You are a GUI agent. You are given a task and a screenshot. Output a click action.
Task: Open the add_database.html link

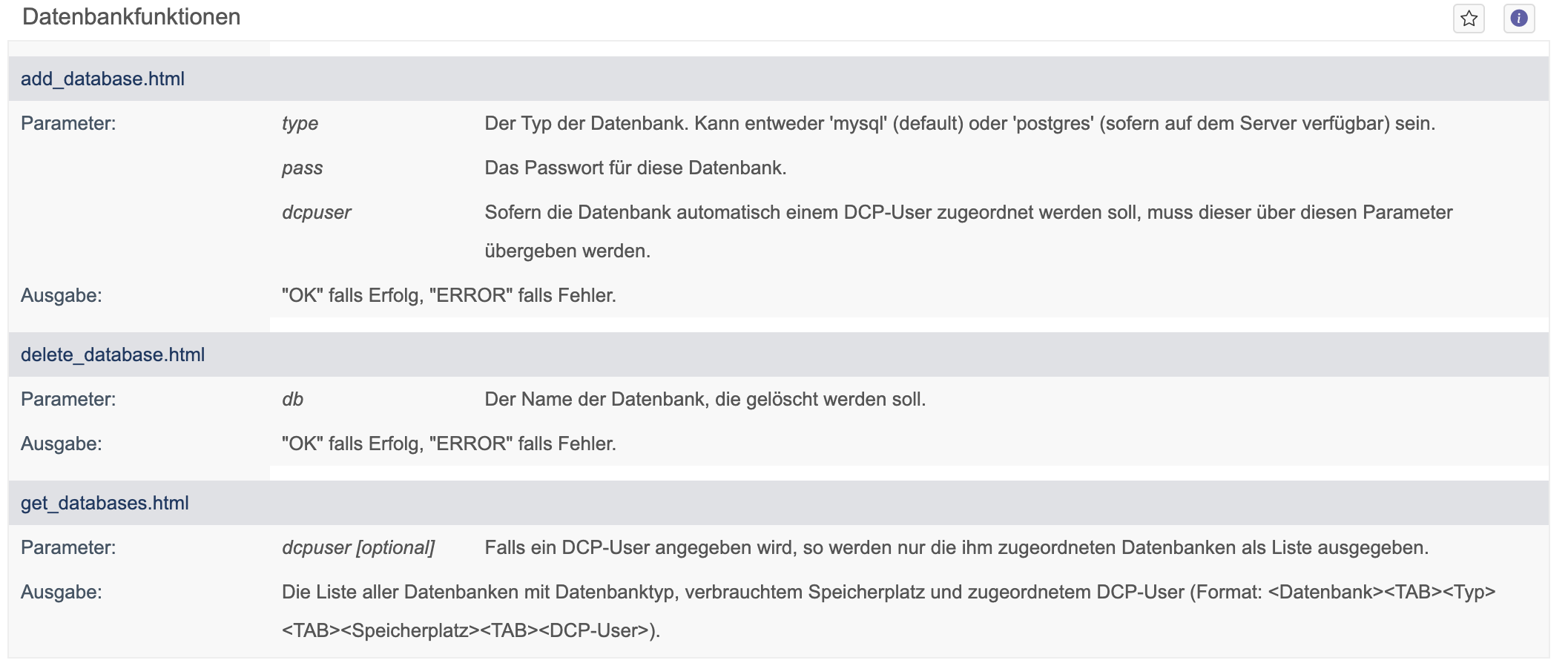coord(102,79)
